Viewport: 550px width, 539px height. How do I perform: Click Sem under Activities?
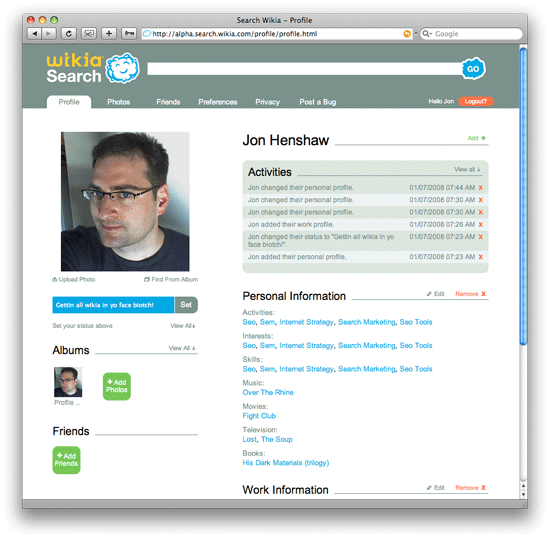coord(267,322)
